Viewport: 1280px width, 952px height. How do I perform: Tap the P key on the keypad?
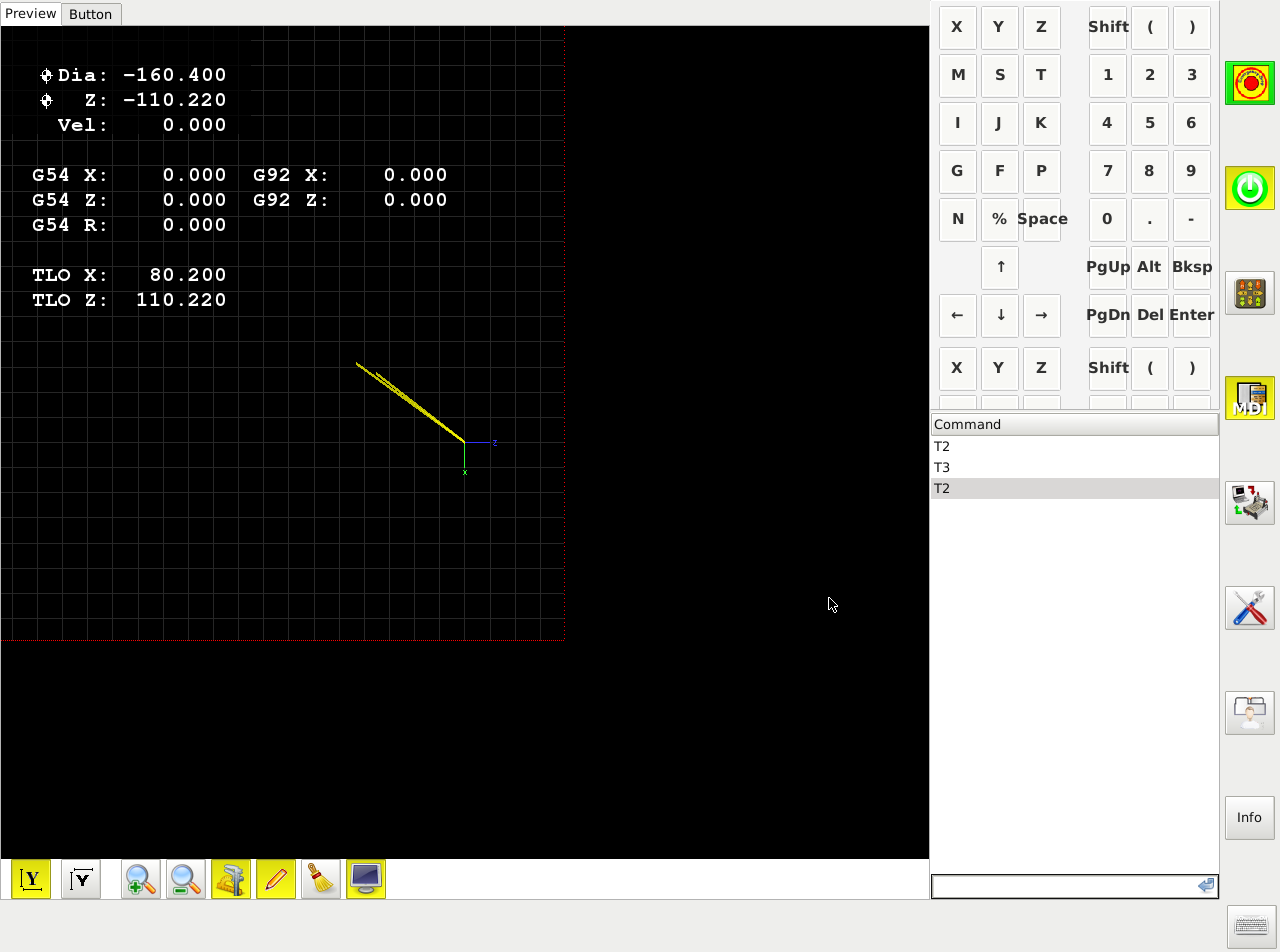pyautogui.click(x=1042, y=171)
